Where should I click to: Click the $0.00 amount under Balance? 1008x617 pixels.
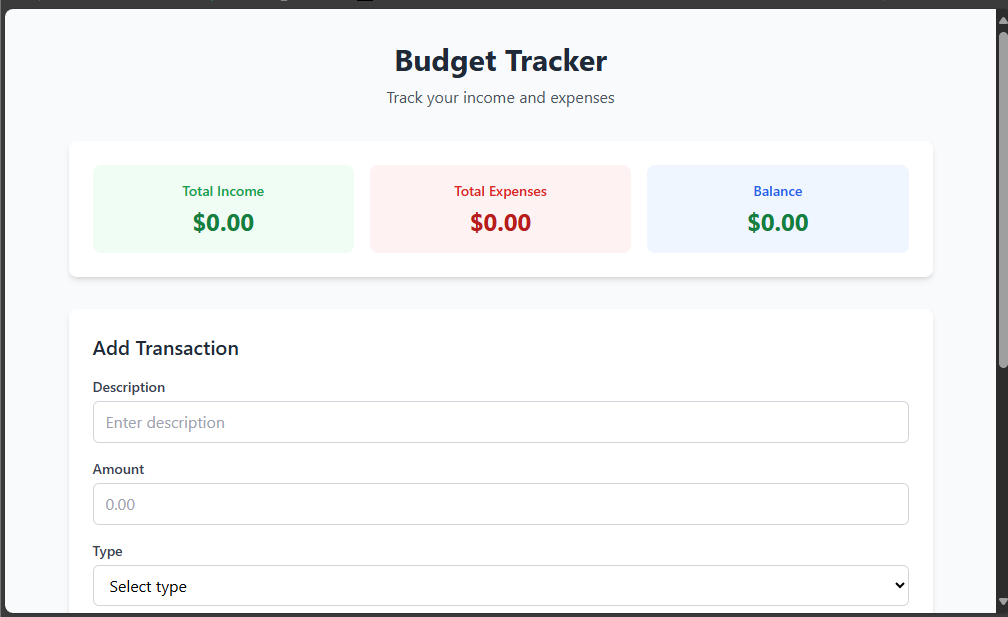(777, 222)
